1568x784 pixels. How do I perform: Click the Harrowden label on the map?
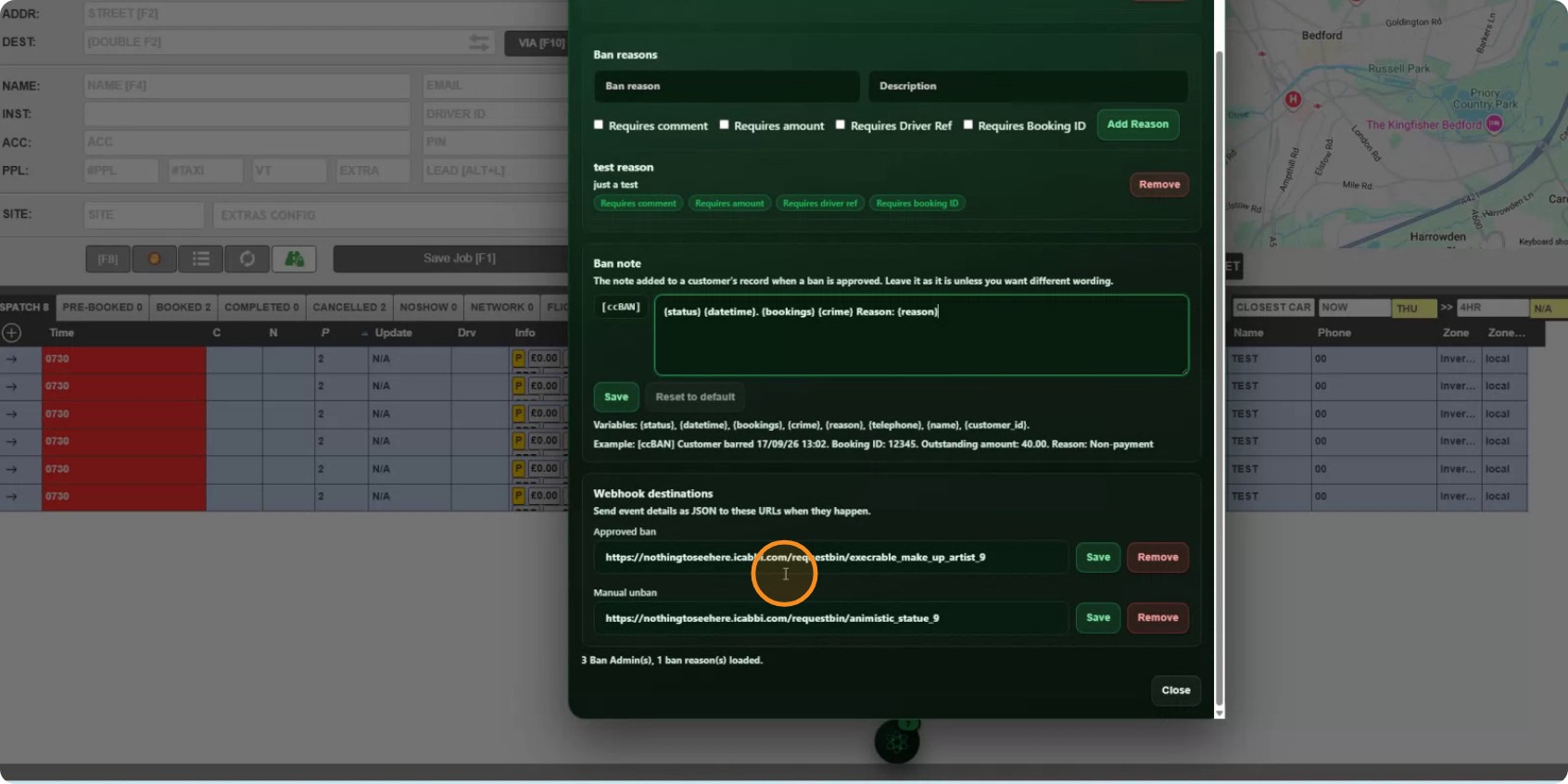[x=1437, y=237]
